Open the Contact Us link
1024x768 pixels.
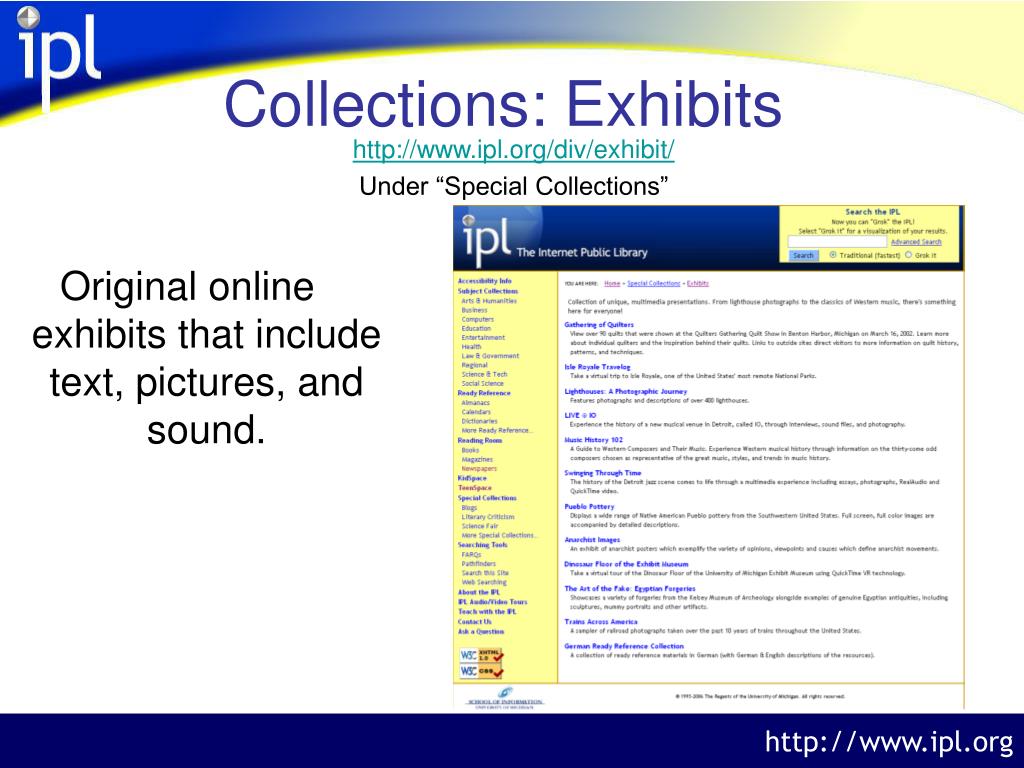tap(475, 622)
